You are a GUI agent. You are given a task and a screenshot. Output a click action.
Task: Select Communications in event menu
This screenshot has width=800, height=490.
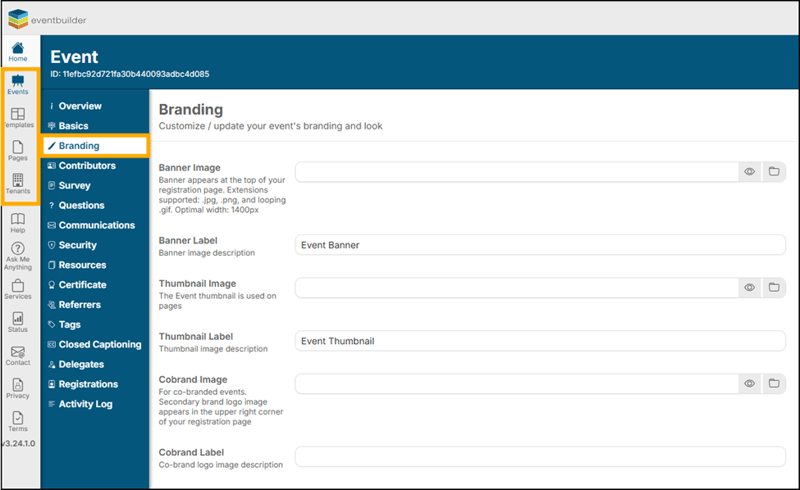96,225
